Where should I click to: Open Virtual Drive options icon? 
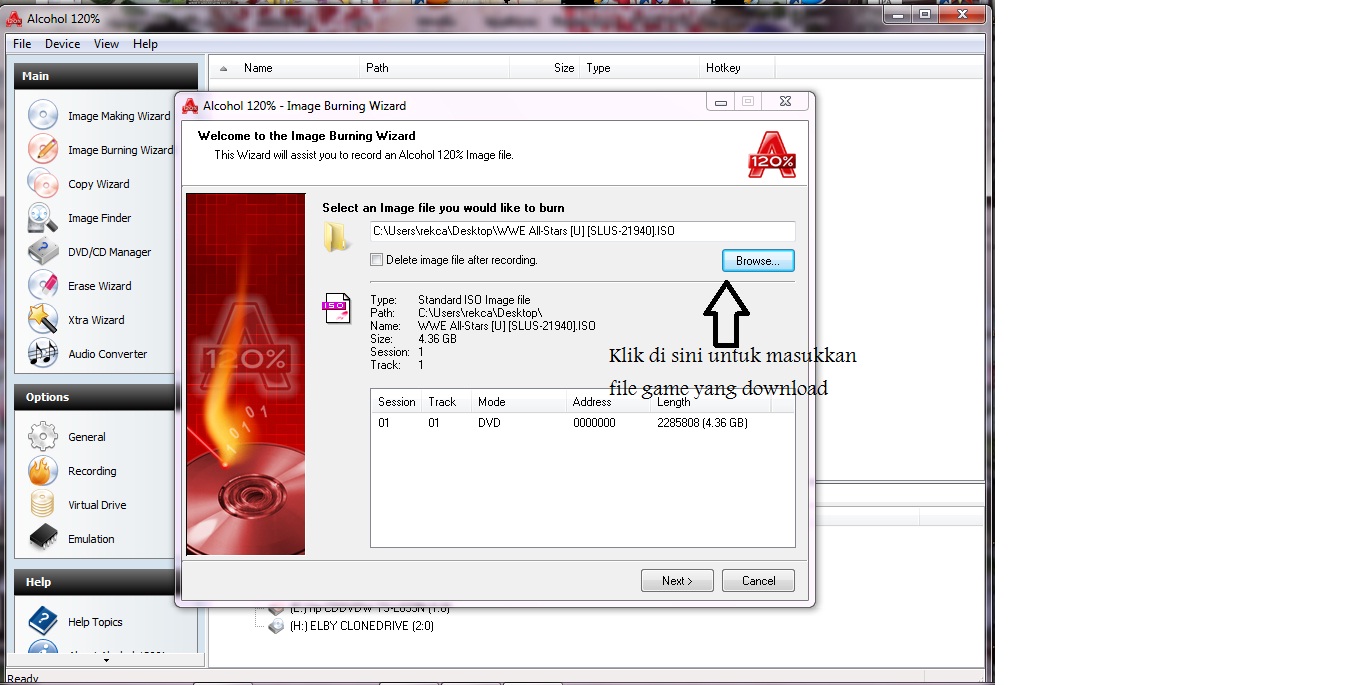pyautogui.click(x=43, y=505)
